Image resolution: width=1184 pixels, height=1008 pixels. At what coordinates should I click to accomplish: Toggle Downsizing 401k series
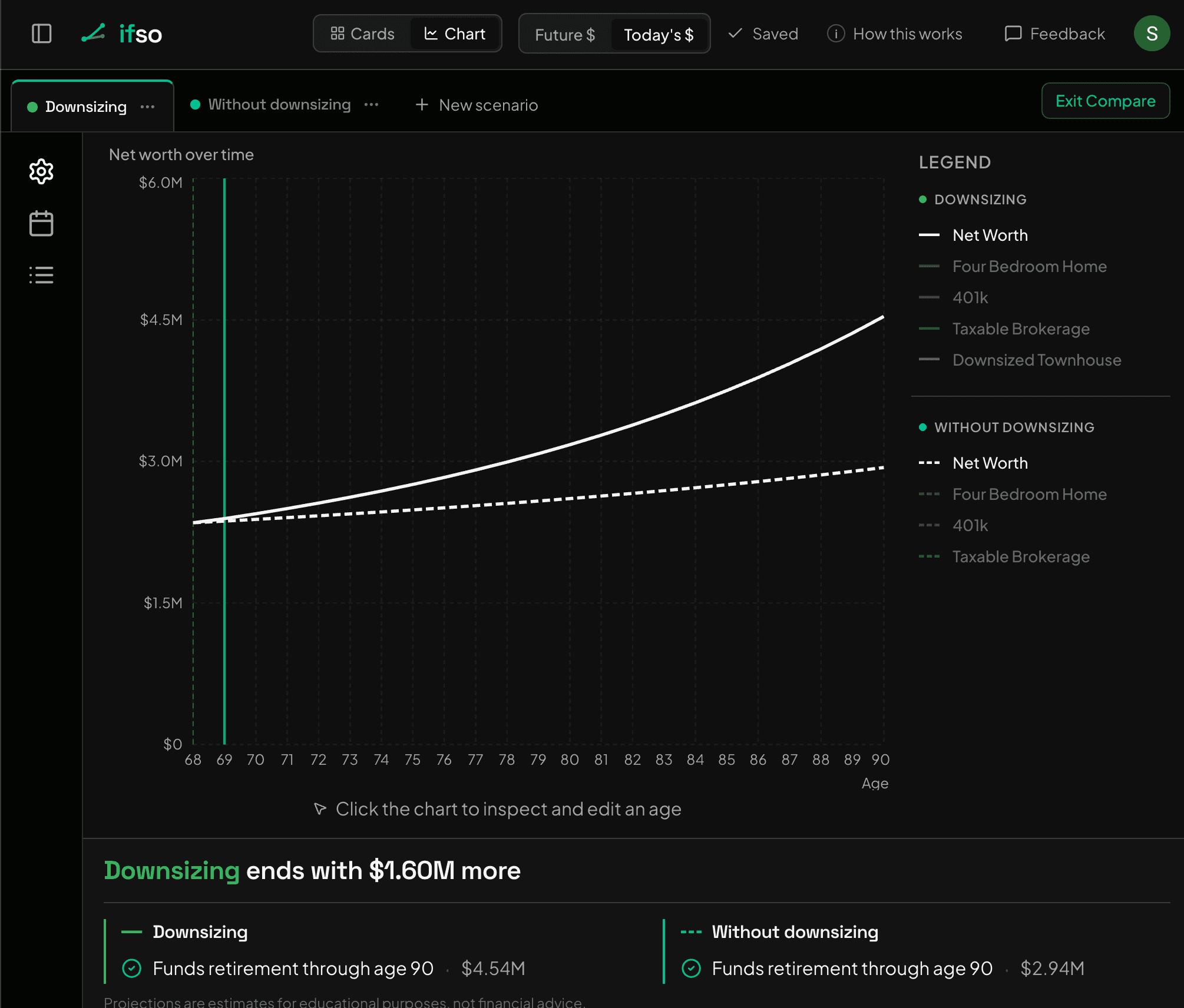click(953, 297)
